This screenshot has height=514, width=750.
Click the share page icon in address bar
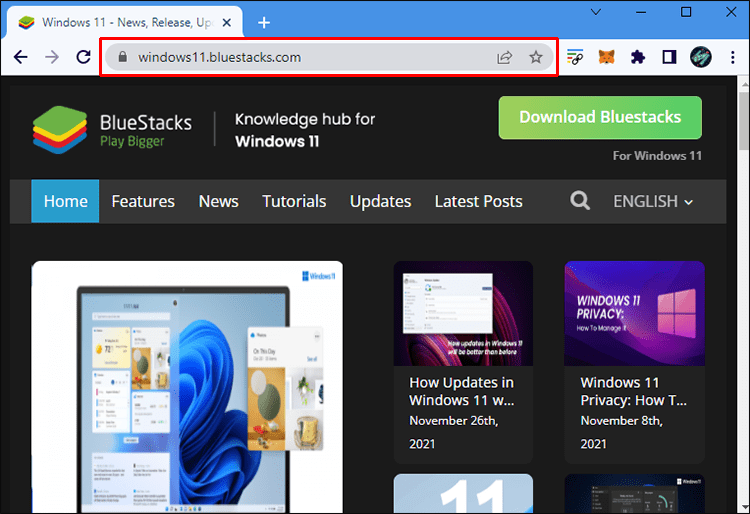[505, 57]
